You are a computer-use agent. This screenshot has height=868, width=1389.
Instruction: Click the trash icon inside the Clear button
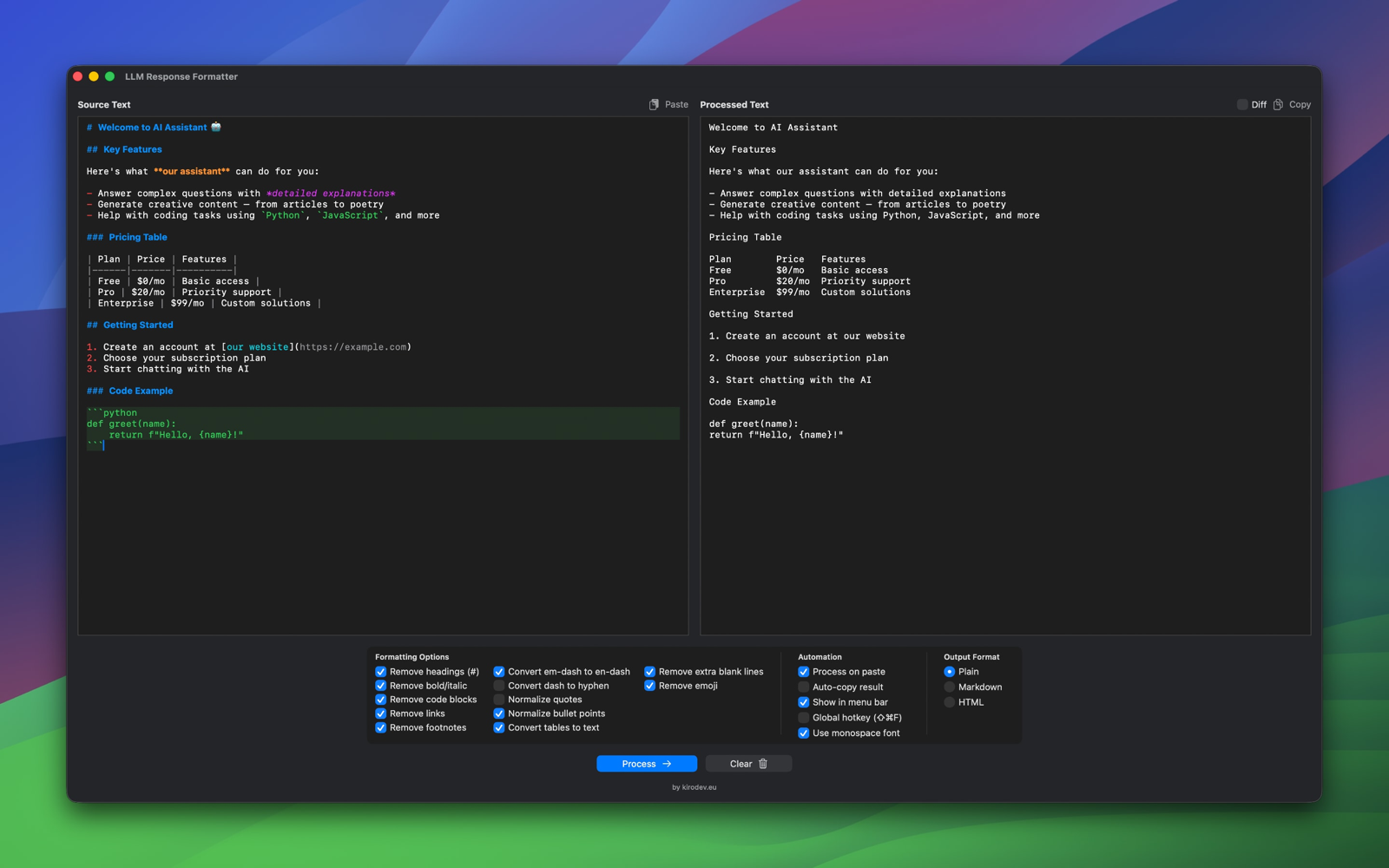762,763
